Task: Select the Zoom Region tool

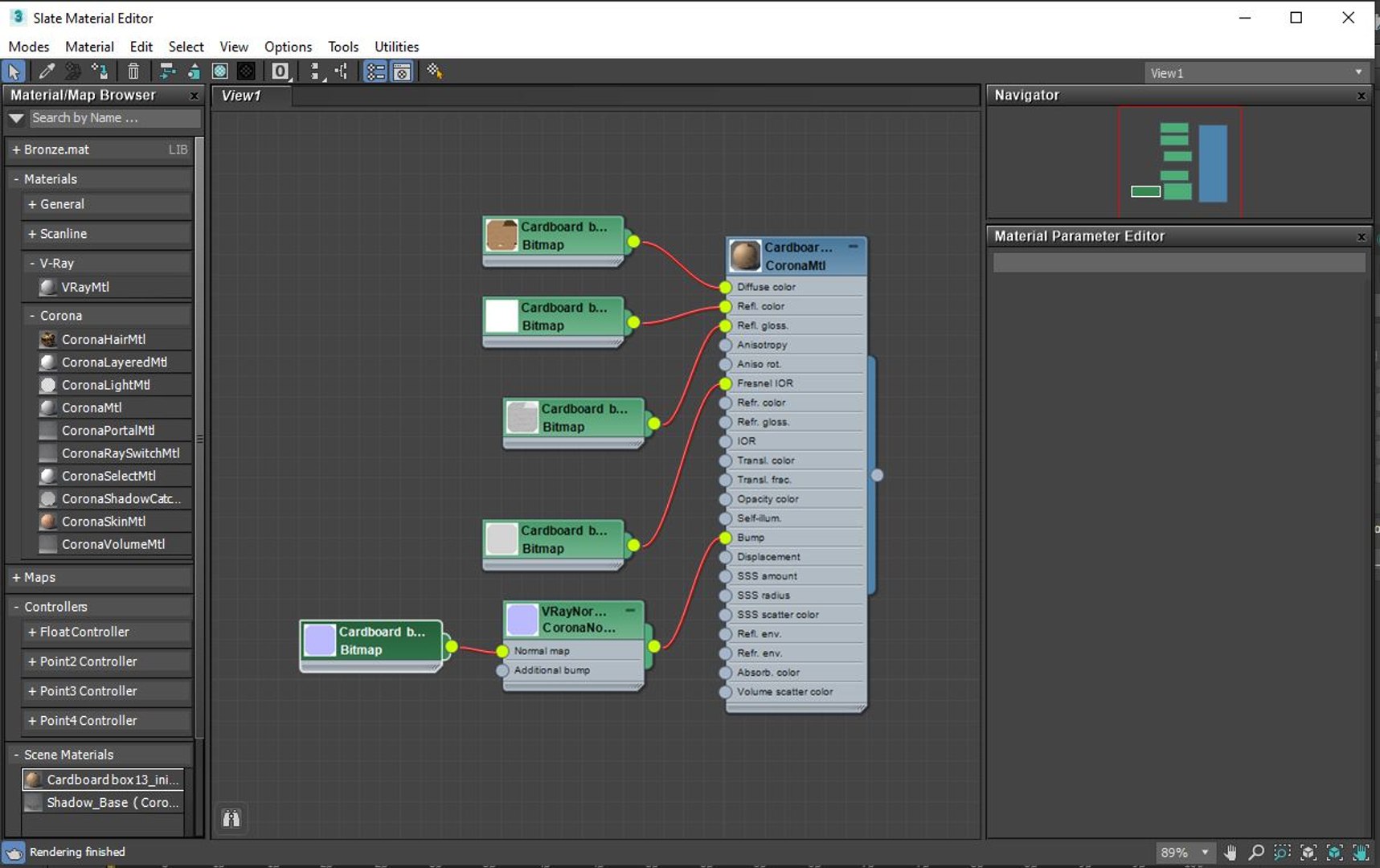Action: [x=1283, y=852]
